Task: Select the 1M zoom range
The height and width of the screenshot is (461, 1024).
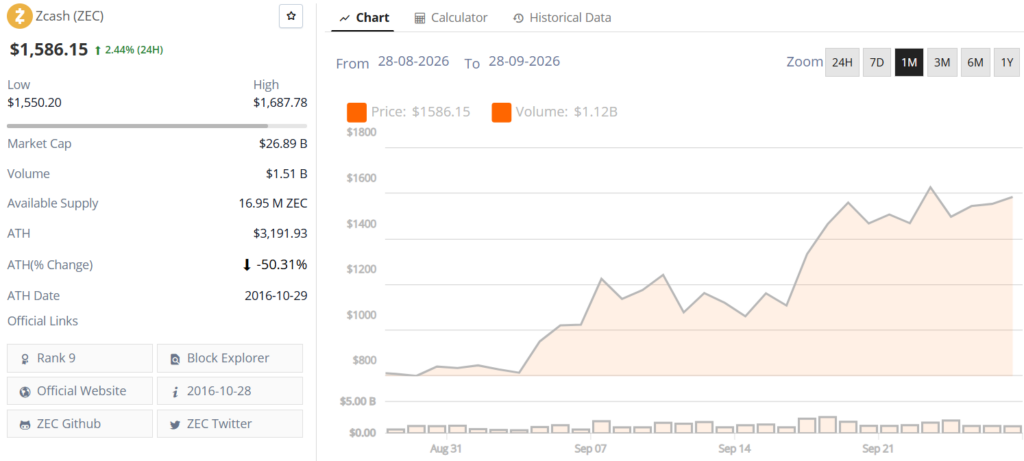Action: [x=908, y=63]
